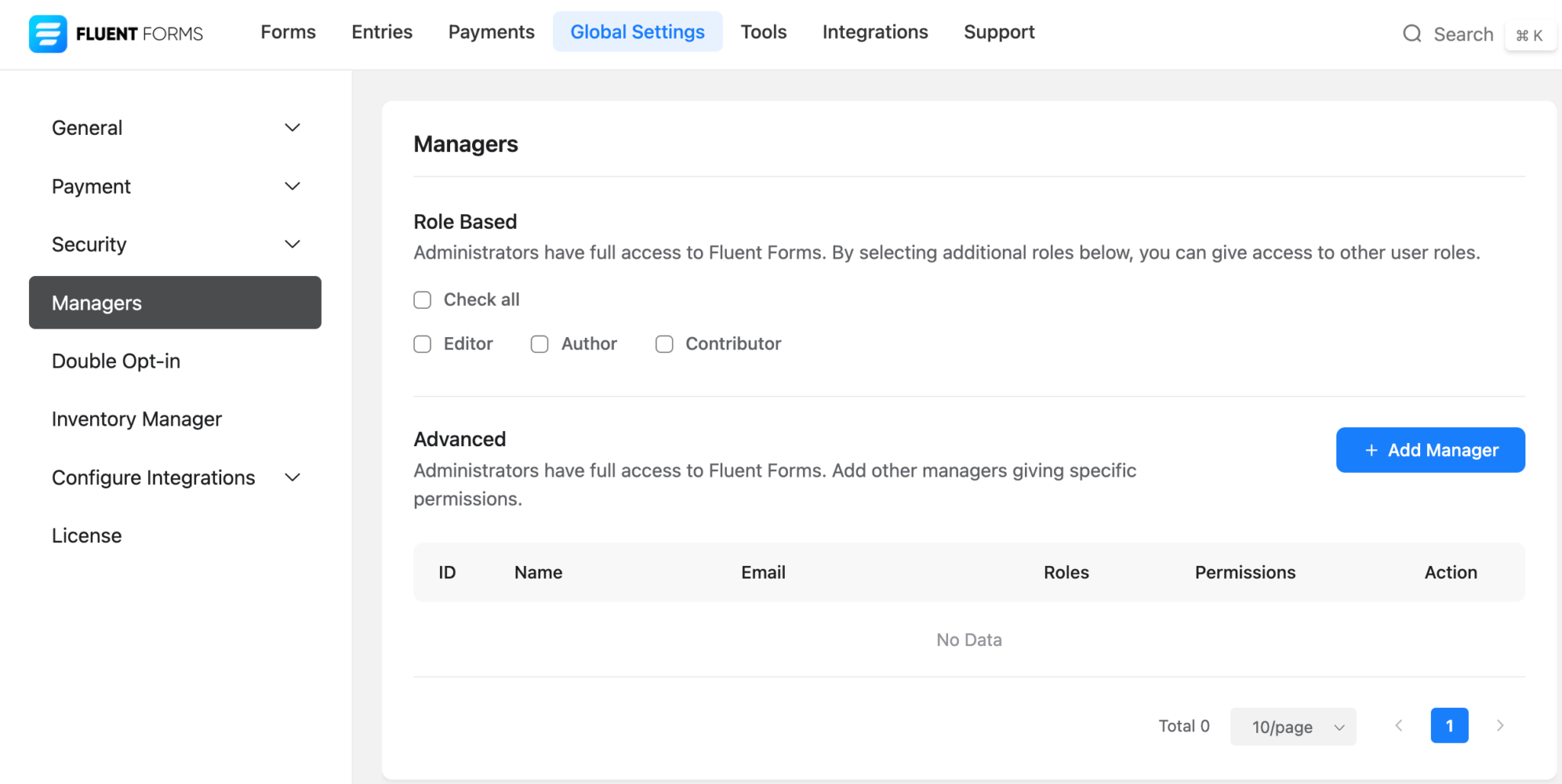Image resolution: width=1562 pixels, height=784 pixels.
Task: Go to previous page using left arrow
Action: [x=1399, y=725]
